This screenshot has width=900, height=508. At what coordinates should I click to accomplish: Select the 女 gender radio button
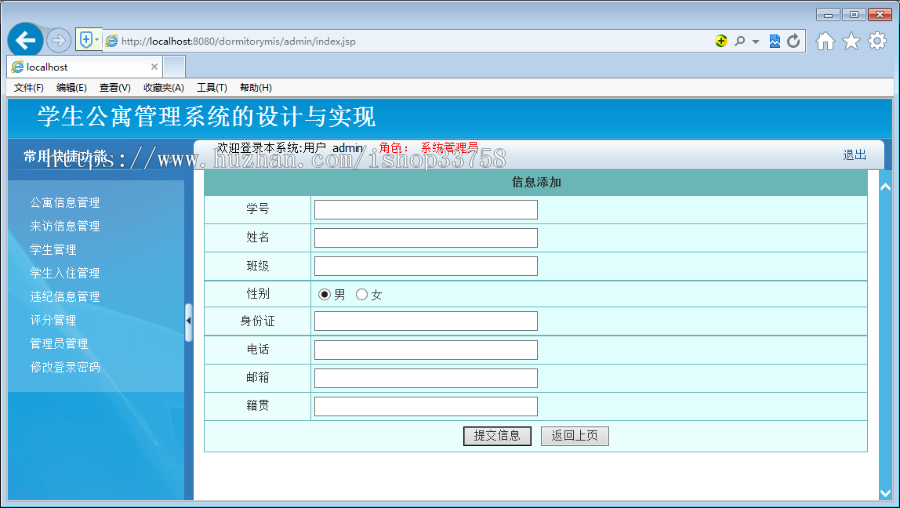click(362, 294)
